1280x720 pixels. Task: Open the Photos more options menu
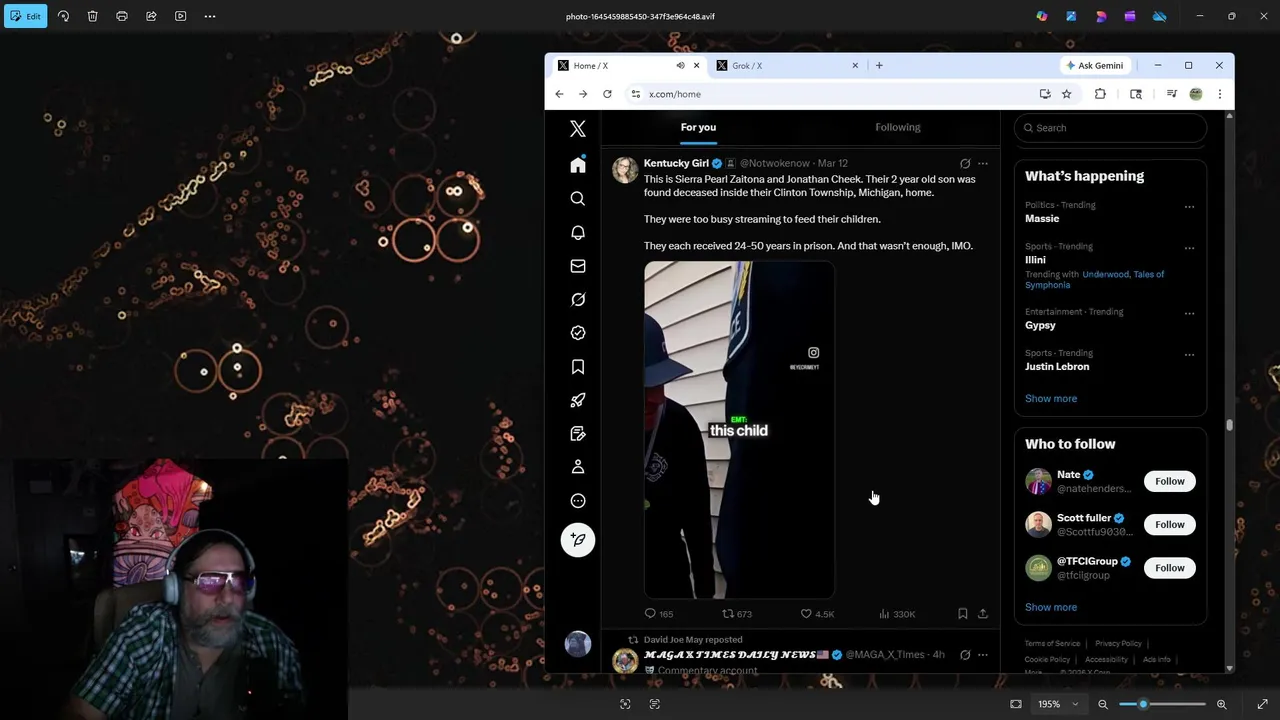click(x=210, y=16)
